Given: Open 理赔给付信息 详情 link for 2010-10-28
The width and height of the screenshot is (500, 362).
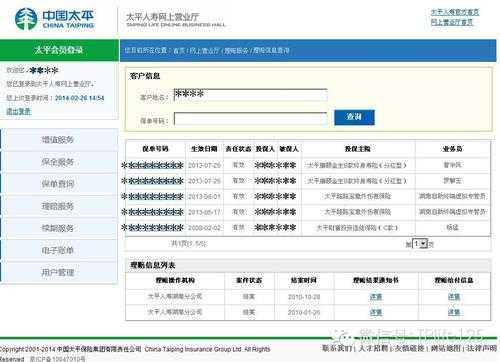Looking at the screenshot, I should click(454, 297).
